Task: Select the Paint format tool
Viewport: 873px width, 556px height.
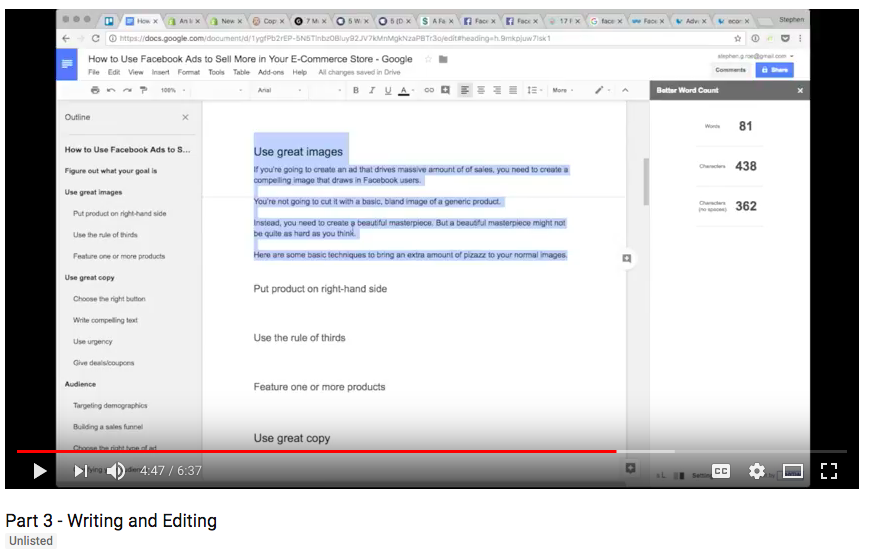Action: pos(144,90)
